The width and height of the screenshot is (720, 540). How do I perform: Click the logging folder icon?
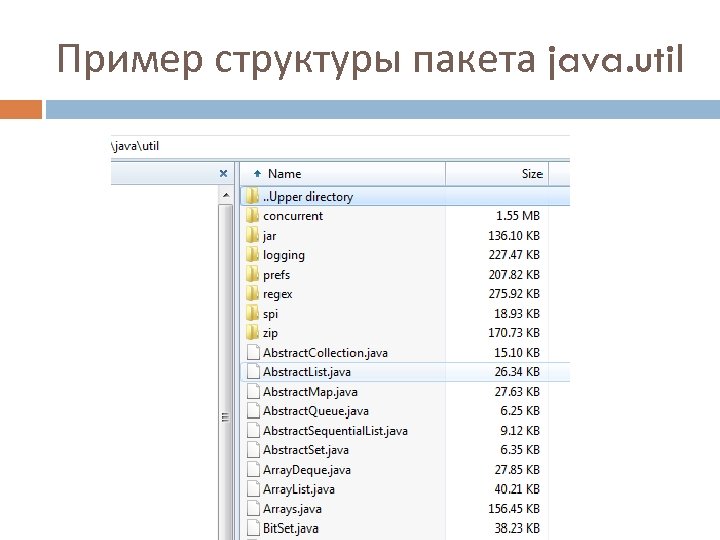(252, 255)
